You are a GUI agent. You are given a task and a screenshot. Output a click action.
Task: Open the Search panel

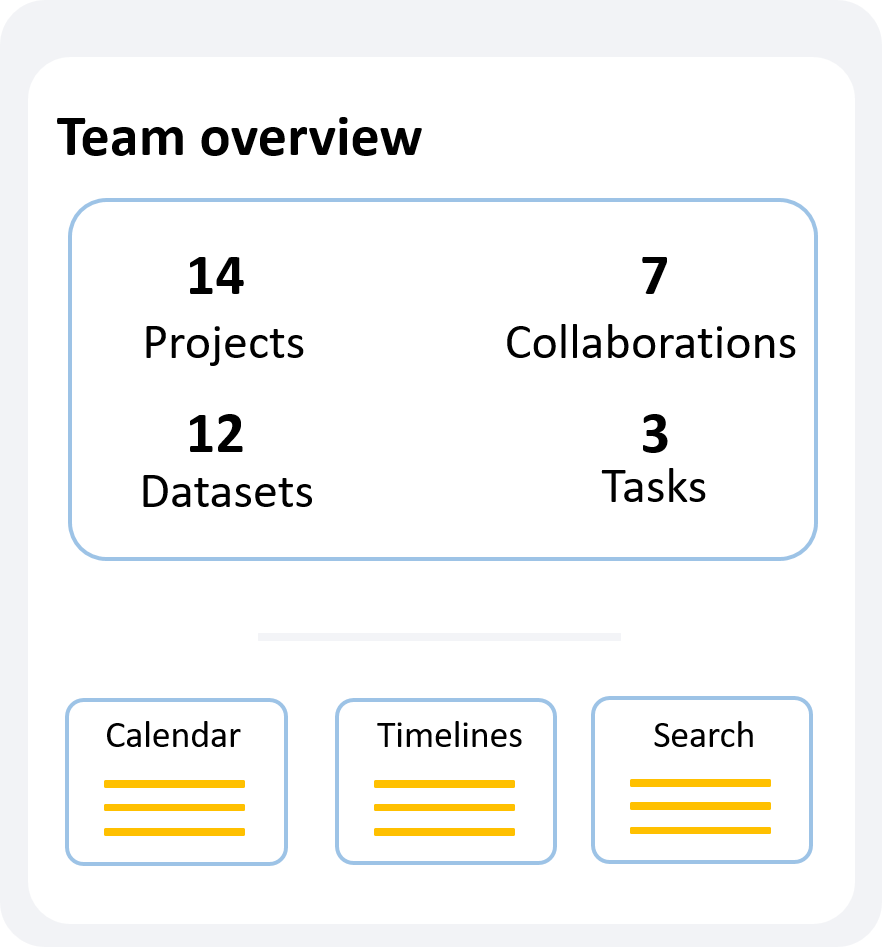(x=700, y=780)
